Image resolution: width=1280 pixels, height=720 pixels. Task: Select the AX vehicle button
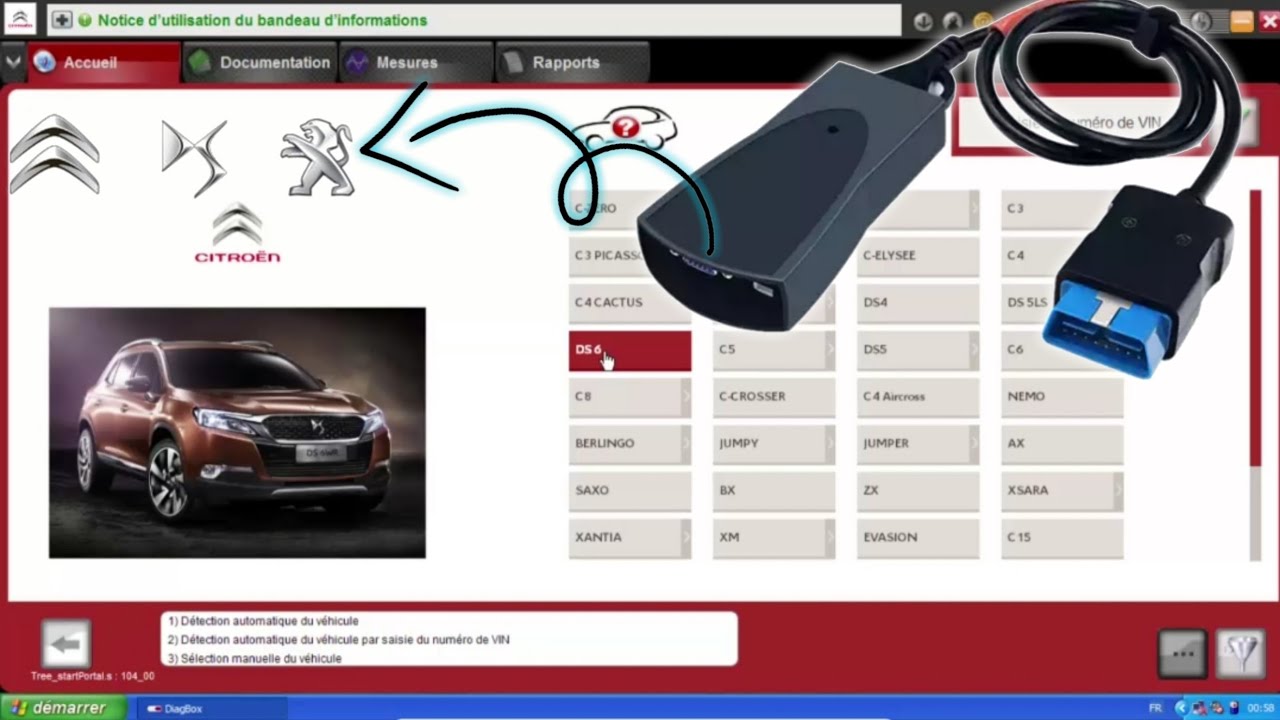(x=1062, y=444)
